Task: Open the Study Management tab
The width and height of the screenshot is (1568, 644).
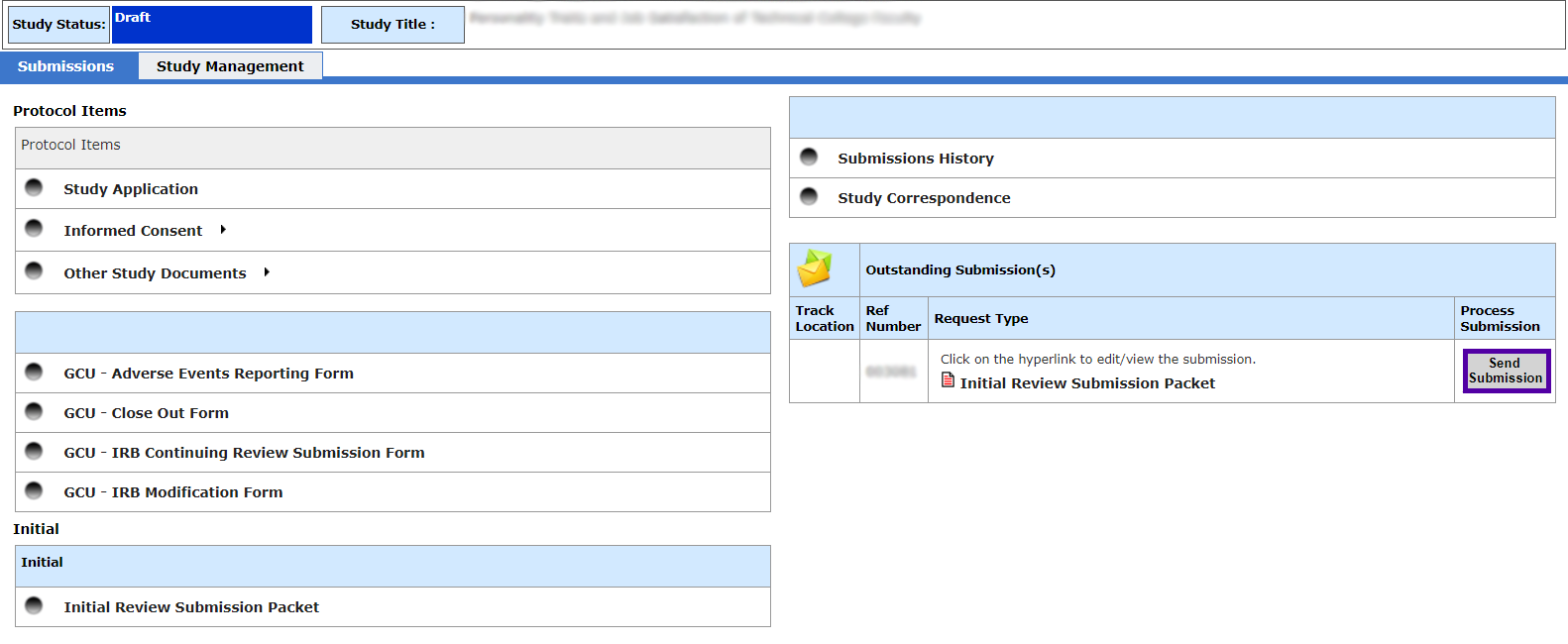Action: pyautogui.click(x=230, y=65)
